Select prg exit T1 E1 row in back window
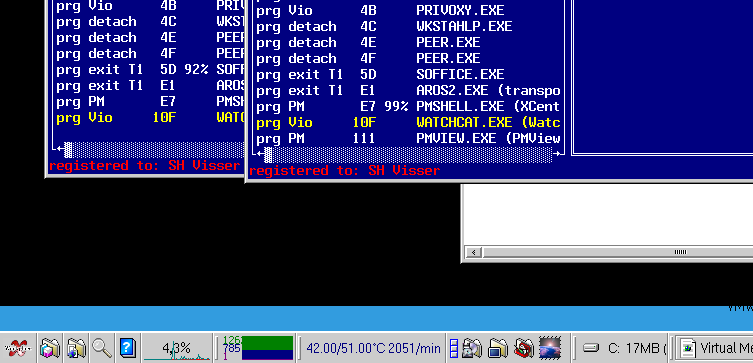Screen dimensions: 753x363 point(150,85)
